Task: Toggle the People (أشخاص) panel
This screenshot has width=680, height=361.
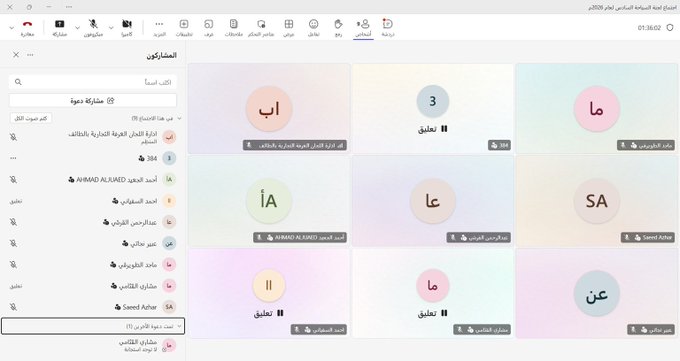Action: 363,27
